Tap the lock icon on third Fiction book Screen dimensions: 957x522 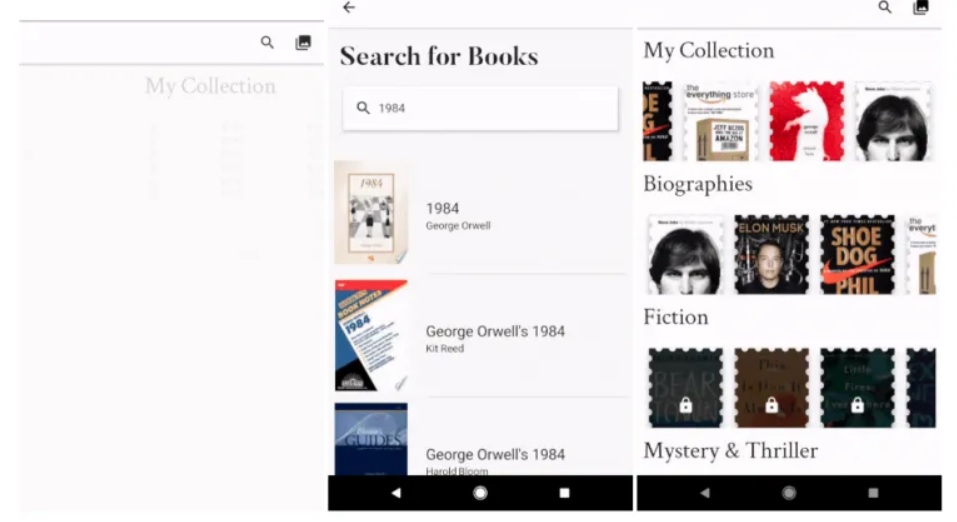pos(858,405)
